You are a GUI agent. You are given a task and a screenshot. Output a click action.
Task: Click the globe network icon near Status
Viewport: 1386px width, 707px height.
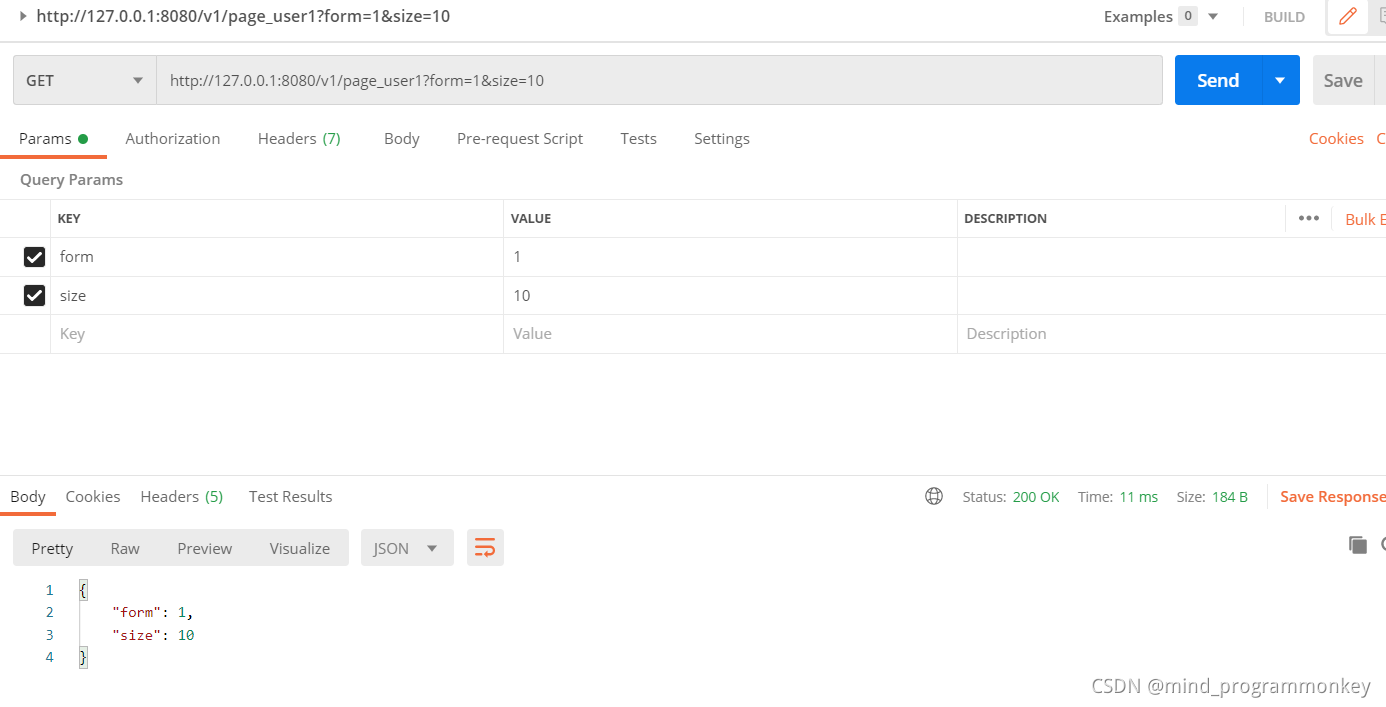point(934,496)
